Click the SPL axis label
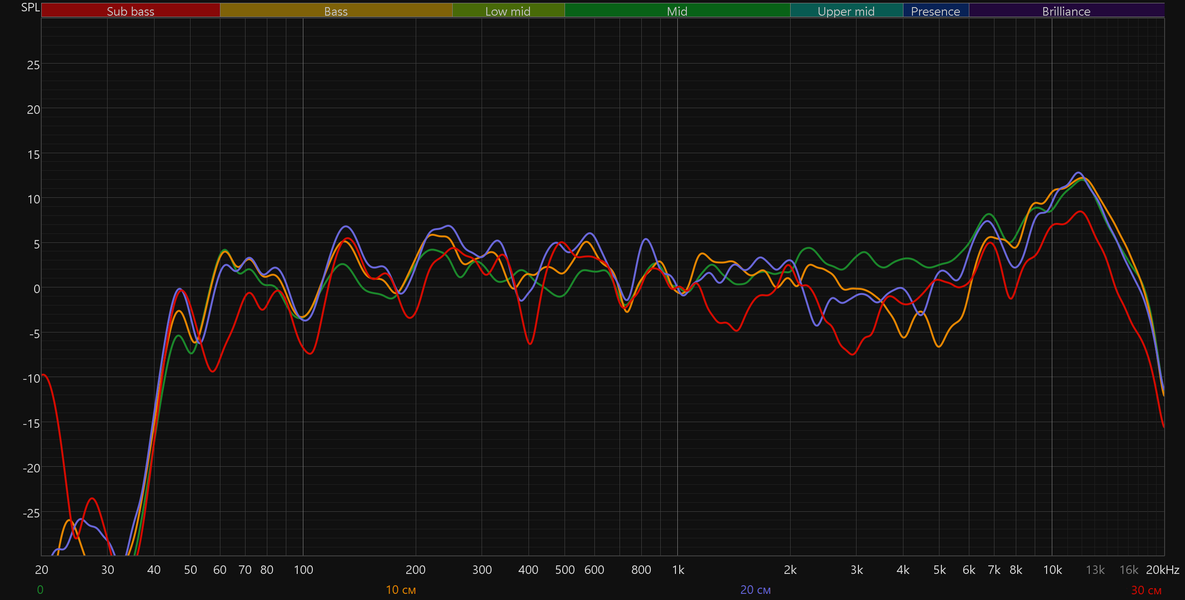The height and width of the screenshot is (600, 1185). coord(30,9)
